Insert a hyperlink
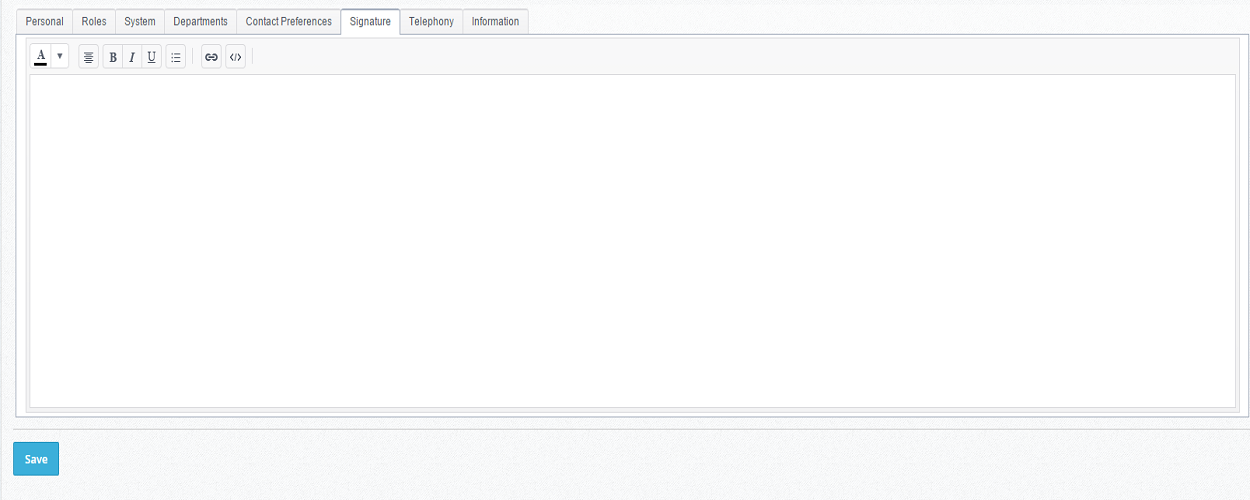This screenshot has height=500, width=1250. click(211, 57)
